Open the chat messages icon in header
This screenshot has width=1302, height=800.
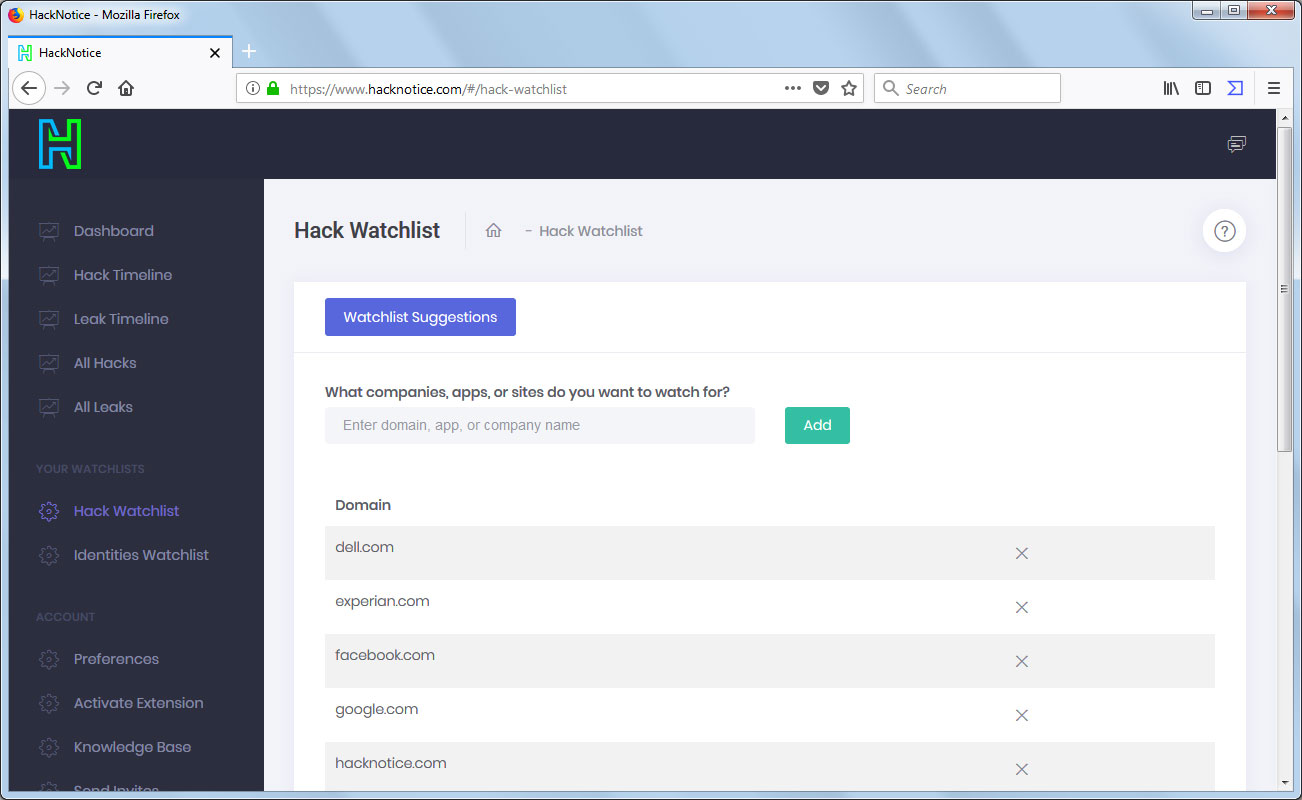(x=1237, y=144)
